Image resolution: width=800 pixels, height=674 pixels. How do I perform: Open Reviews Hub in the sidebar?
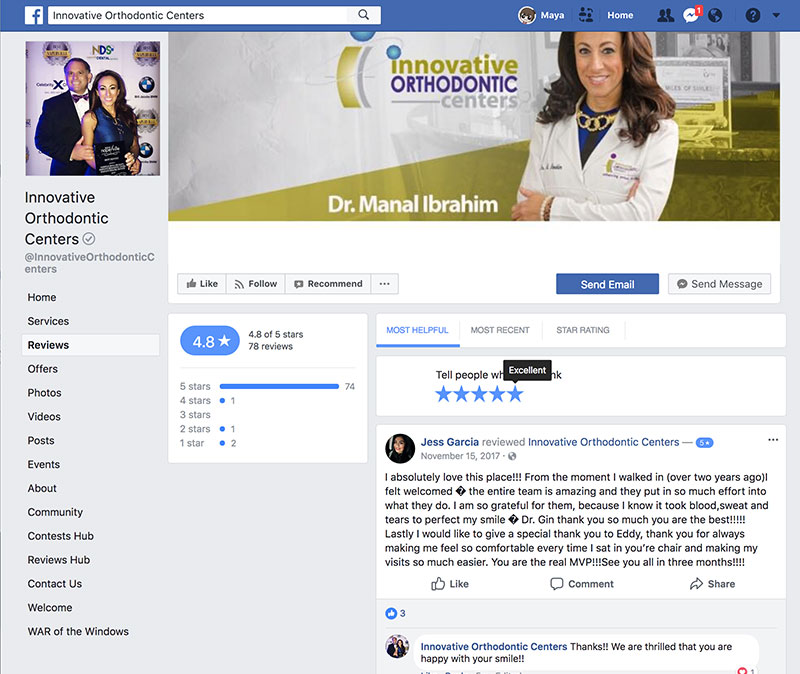[x=59, y=560]
